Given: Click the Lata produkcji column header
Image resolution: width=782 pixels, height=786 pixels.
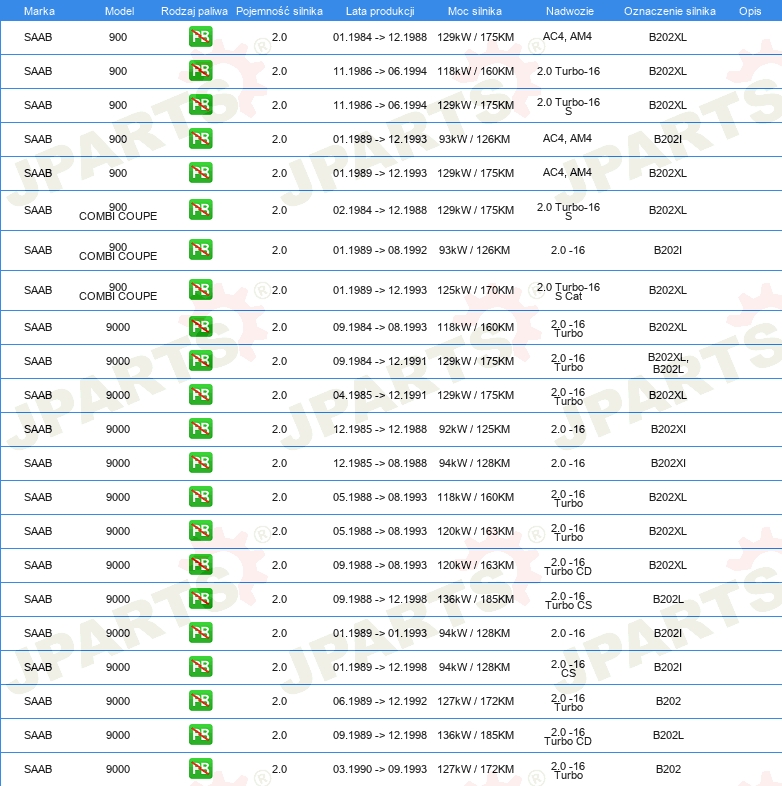Looking at the screenshot, I should tap(380, 11).
